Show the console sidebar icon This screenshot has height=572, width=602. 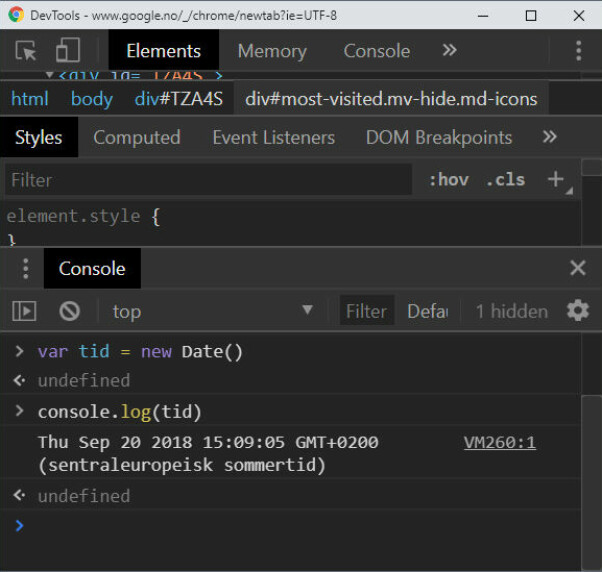24,311
